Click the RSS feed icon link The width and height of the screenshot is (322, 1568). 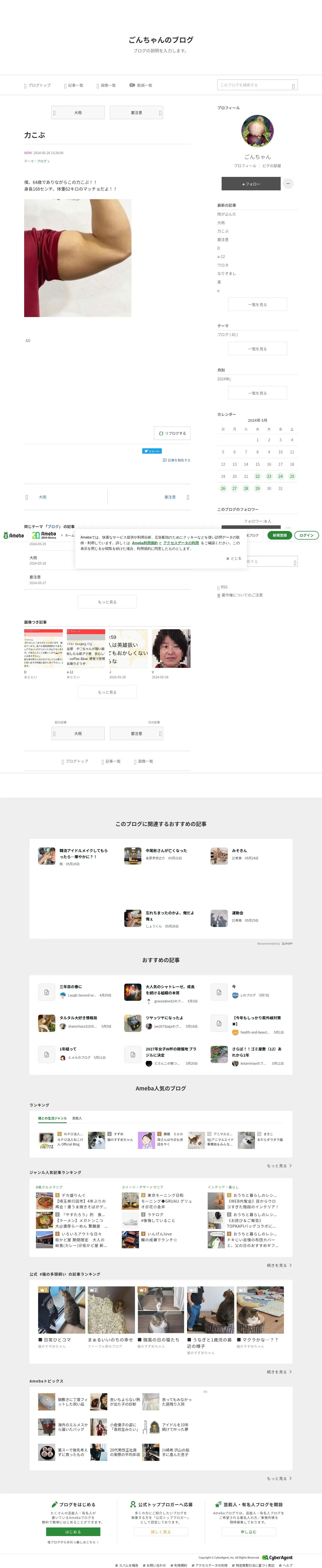(x=223, y=587)
